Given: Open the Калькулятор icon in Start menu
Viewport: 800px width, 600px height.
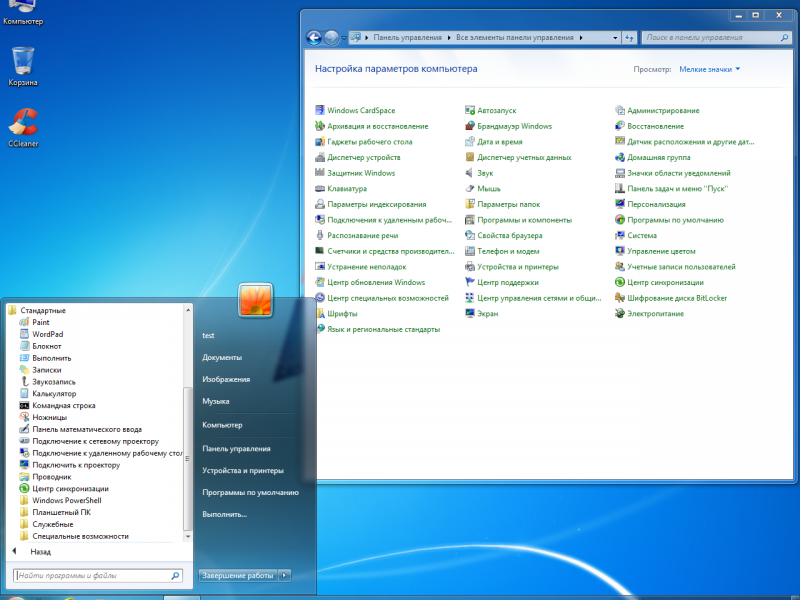Looking at the screenshot, I should pyautogui.click(x=24, y=393).
